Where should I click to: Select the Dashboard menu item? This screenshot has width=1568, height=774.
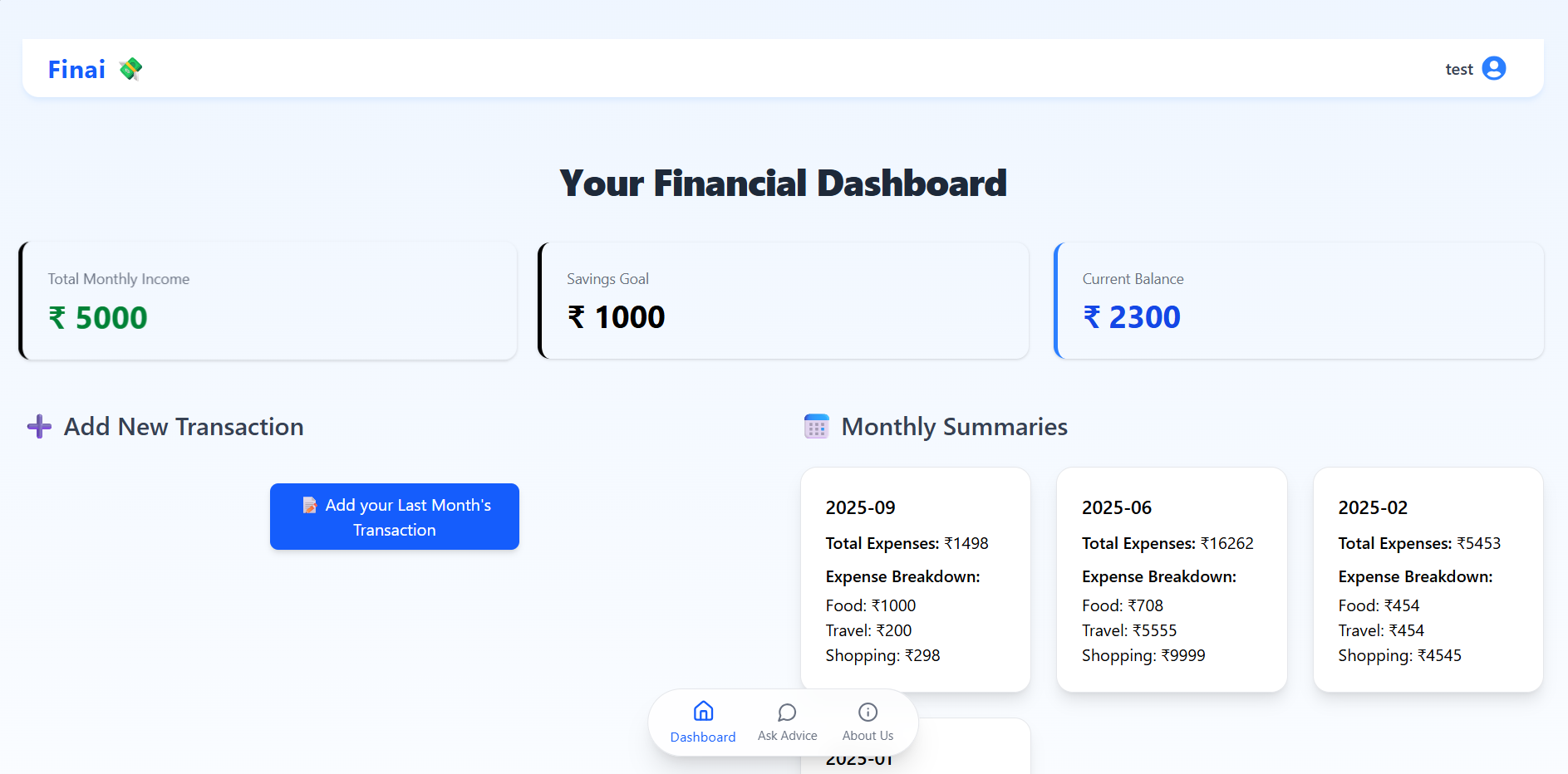click(x=702, y=722)
